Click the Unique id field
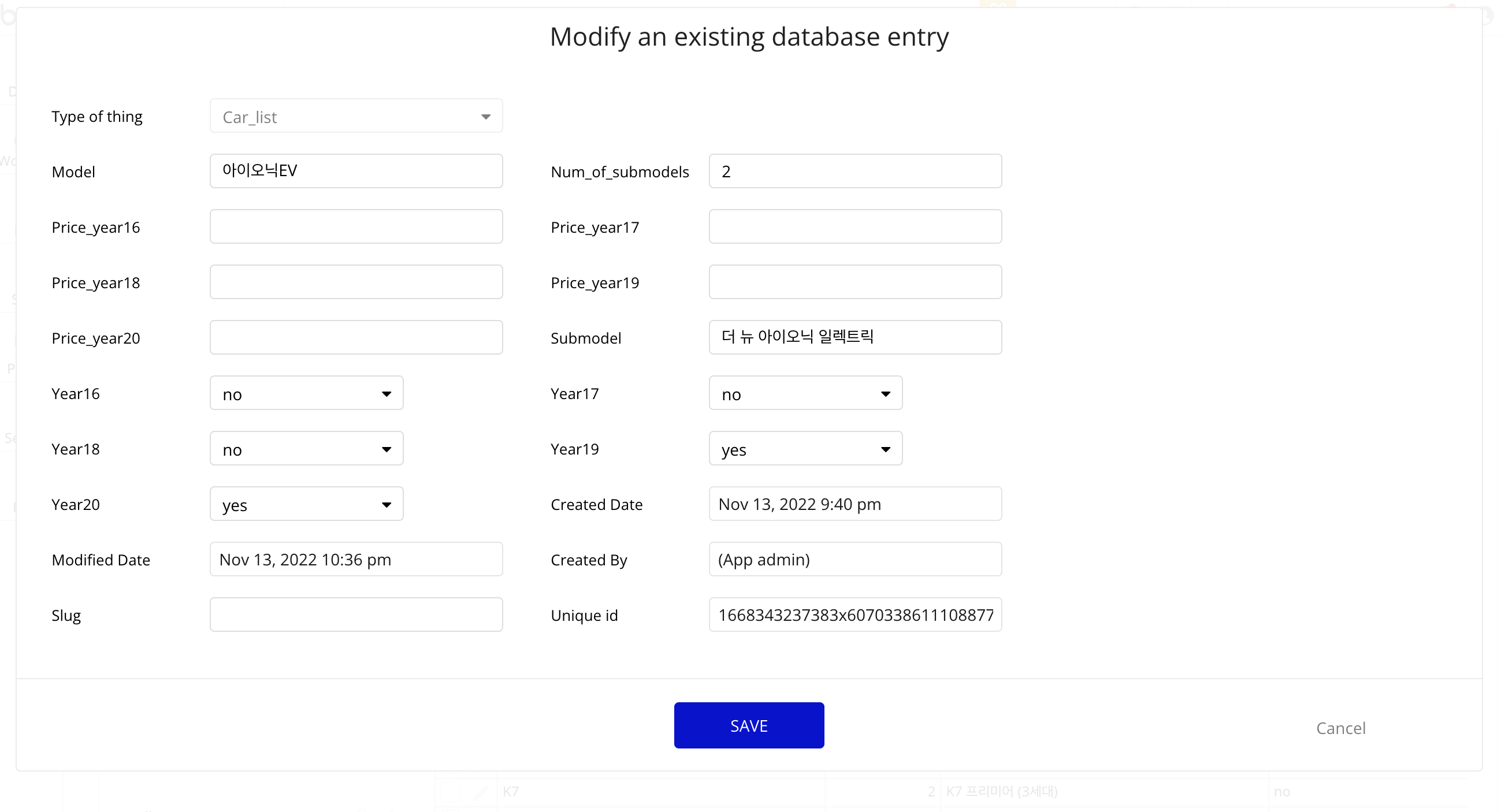Viewport: 1501px width, 812px height. point(855,615)
